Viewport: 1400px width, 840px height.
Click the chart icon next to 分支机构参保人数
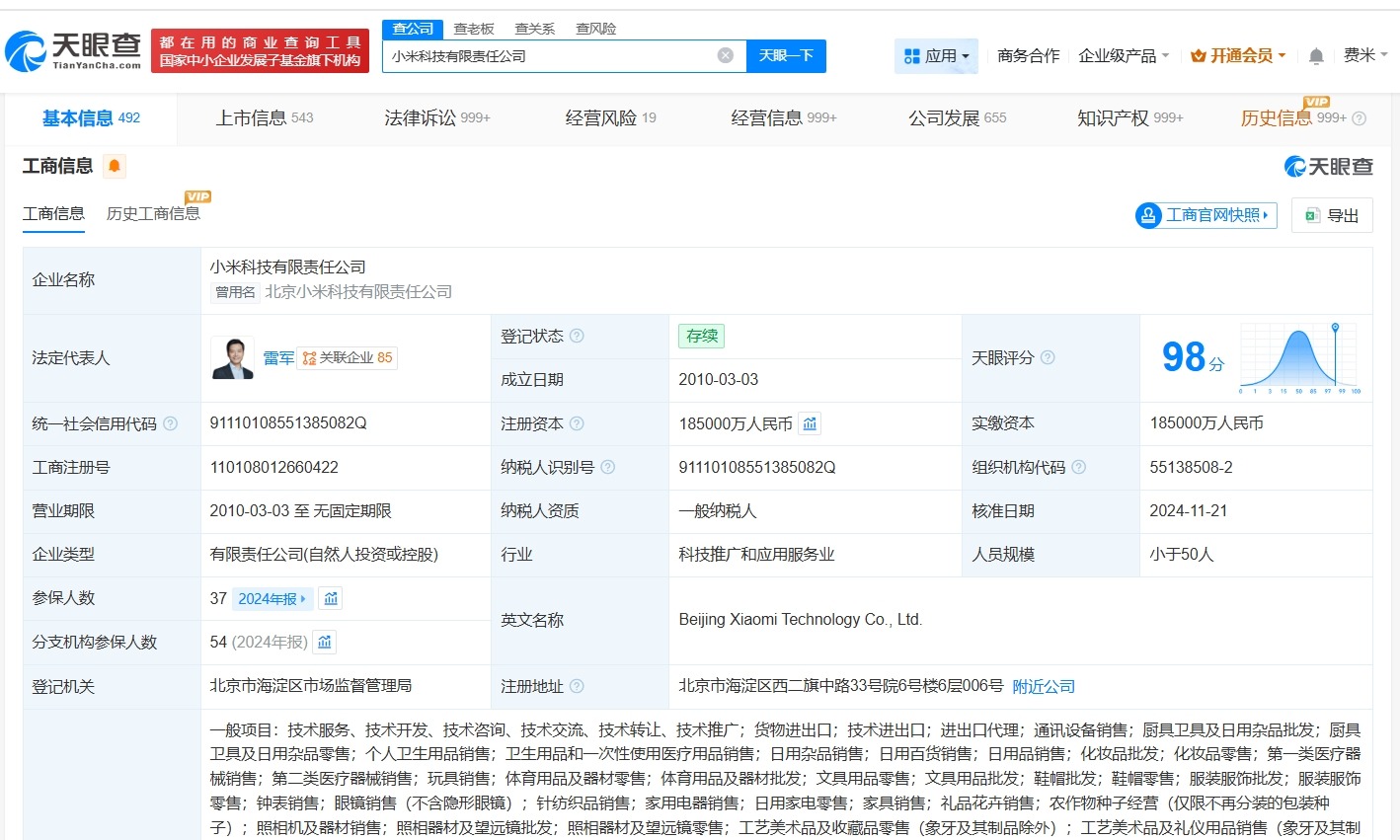[x=325, y=642]
